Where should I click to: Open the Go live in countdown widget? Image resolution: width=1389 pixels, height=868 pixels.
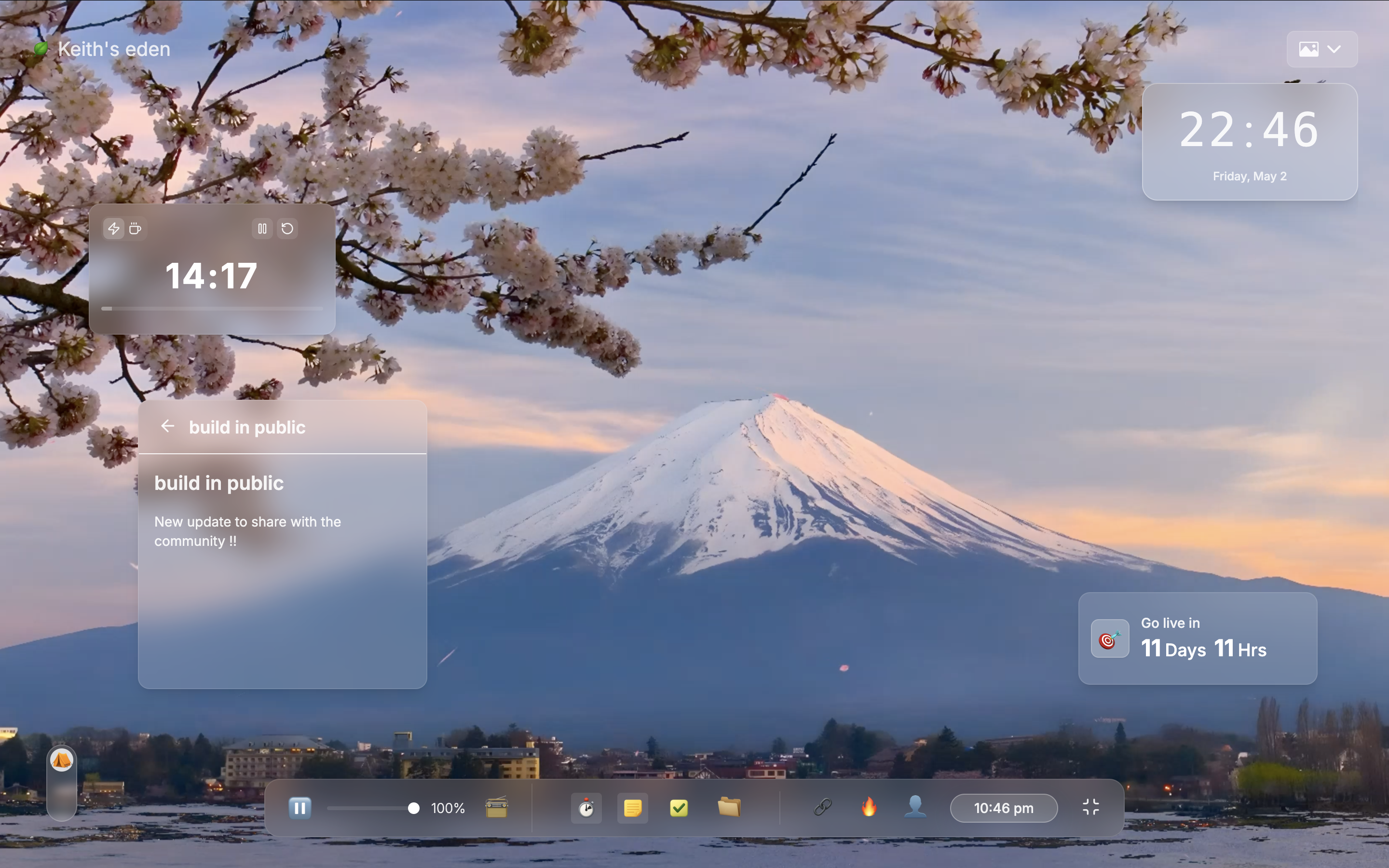click(x=1198, y=638)
